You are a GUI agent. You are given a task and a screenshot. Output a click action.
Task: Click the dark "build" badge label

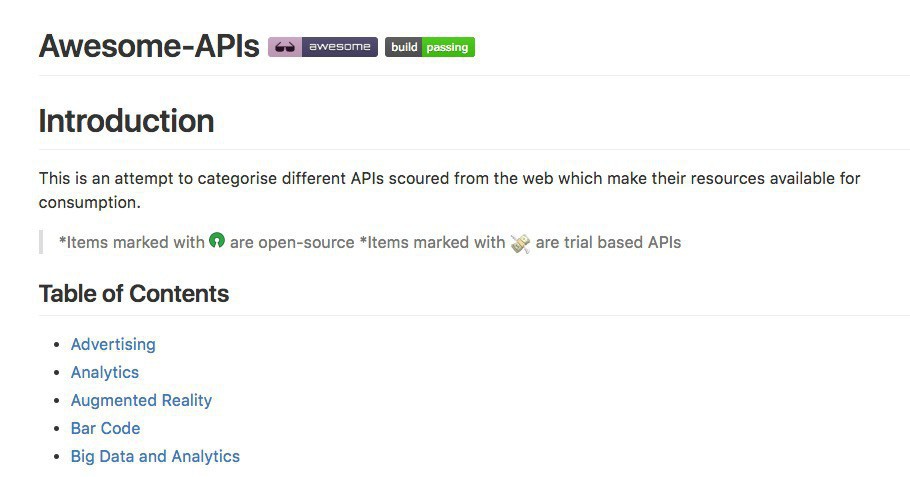pos(404,47)
